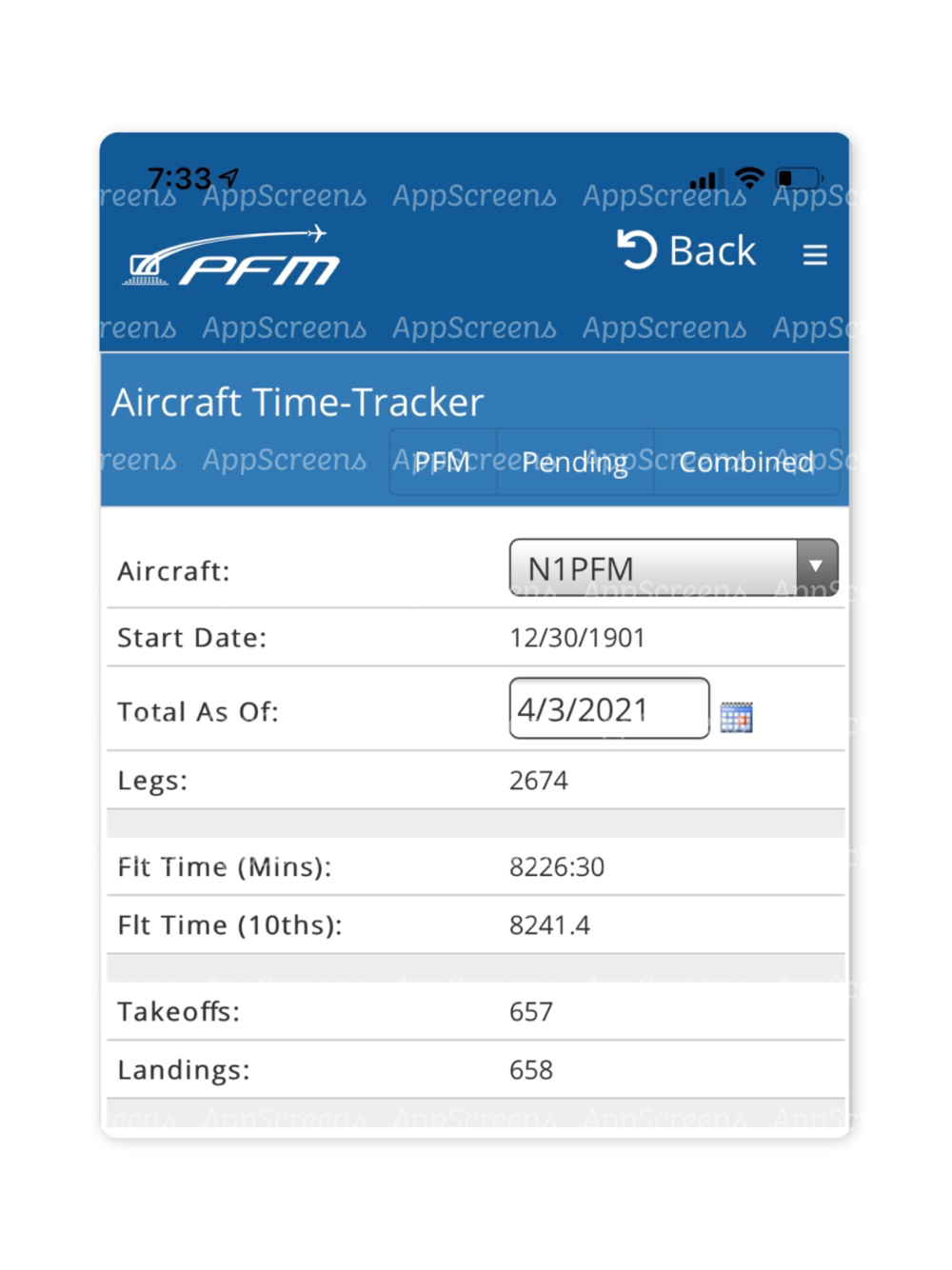
Task: Click the PFM airplane logo
Action: (x=232, y=255)
